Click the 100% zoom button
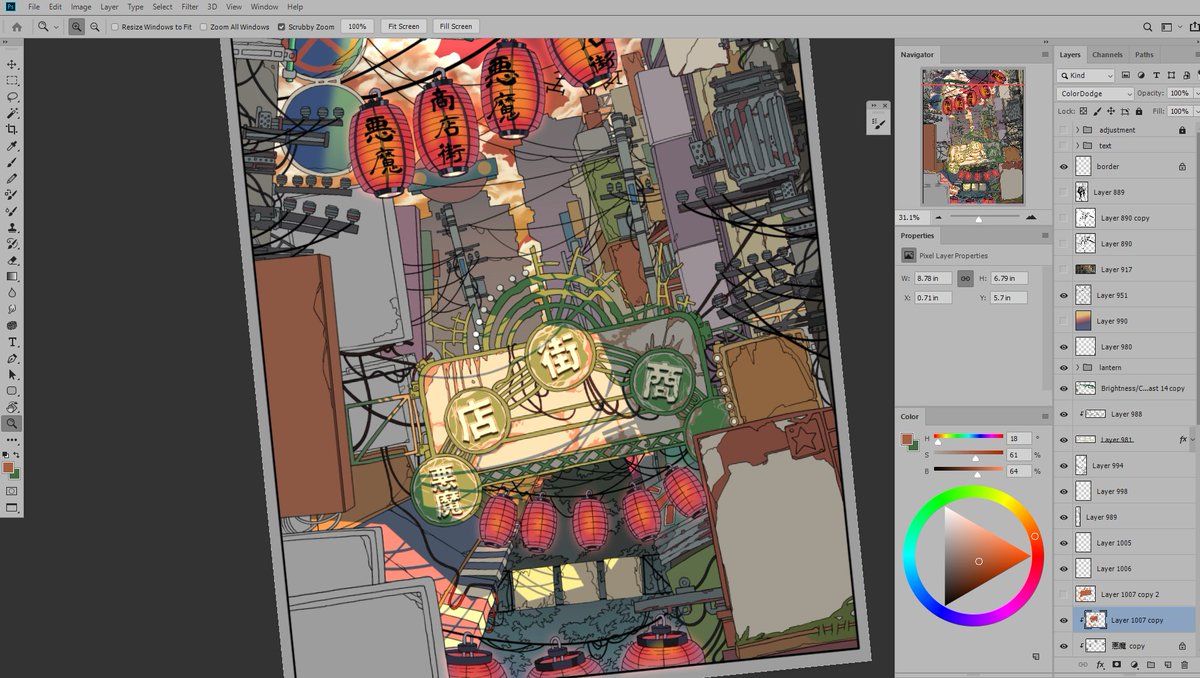Image resolution: width=1200 pixels, height=678 pixels. 357,27
